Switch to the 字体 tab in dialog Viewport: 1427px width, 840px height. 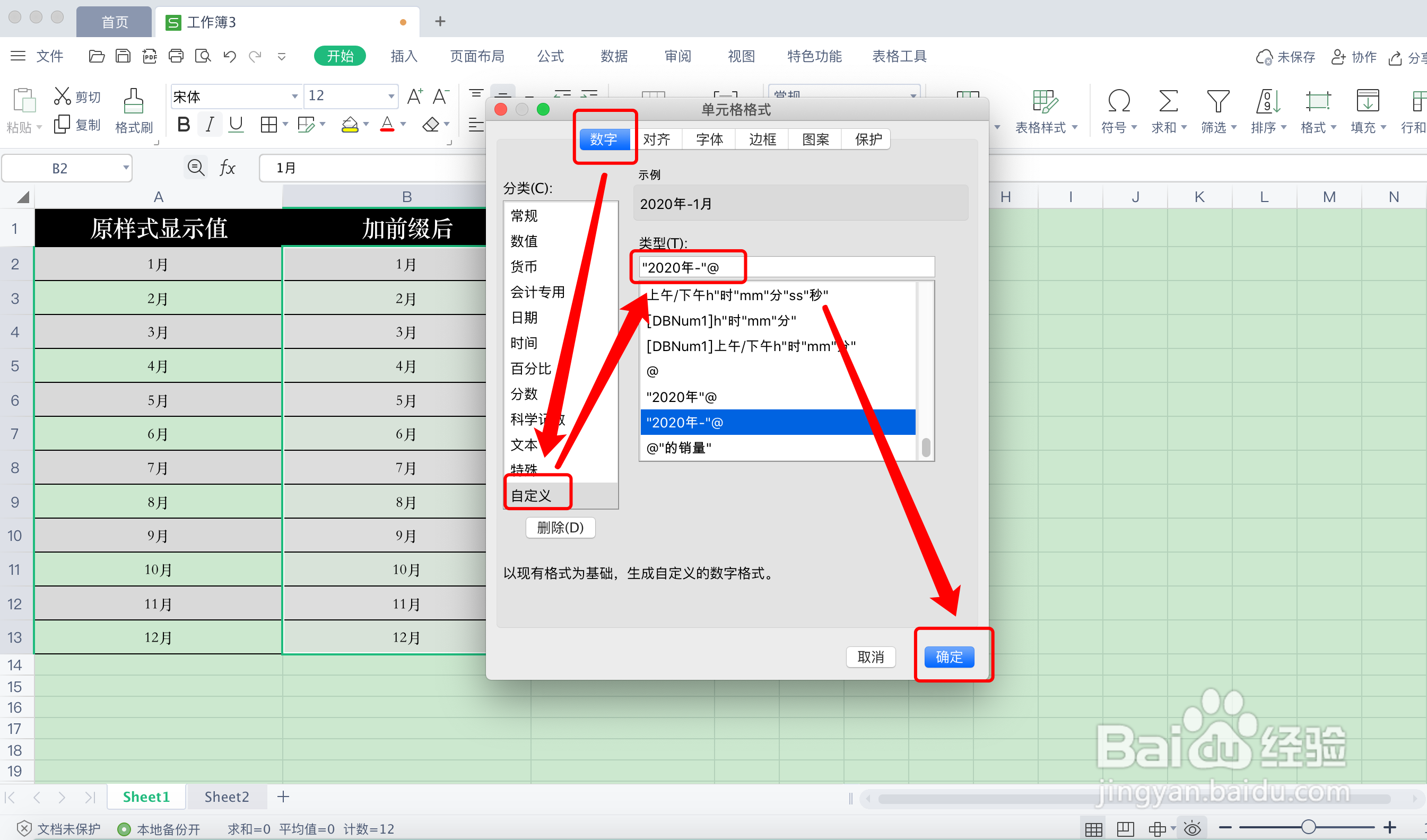709,139
